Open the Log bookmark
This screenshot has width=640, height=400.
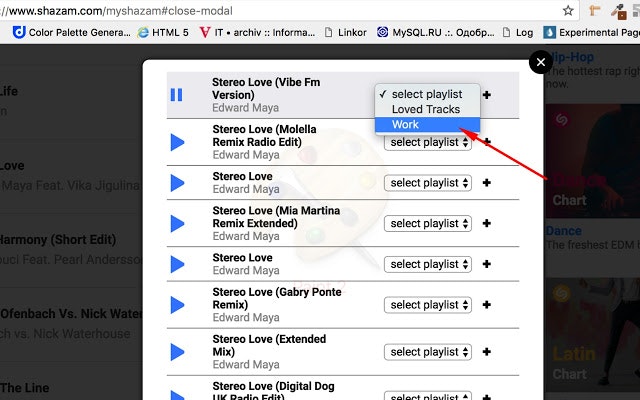point(518,32)
